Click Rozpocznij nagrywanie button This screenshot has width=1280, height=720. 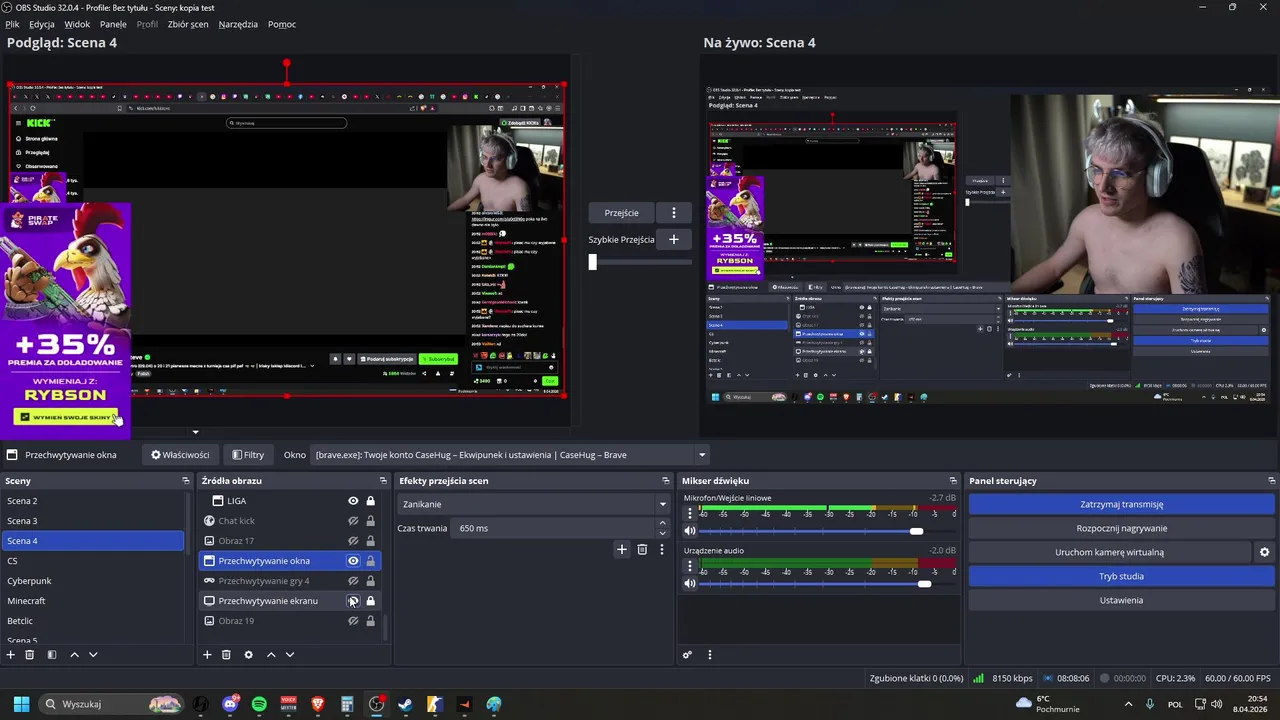(x=1121, y=528)
